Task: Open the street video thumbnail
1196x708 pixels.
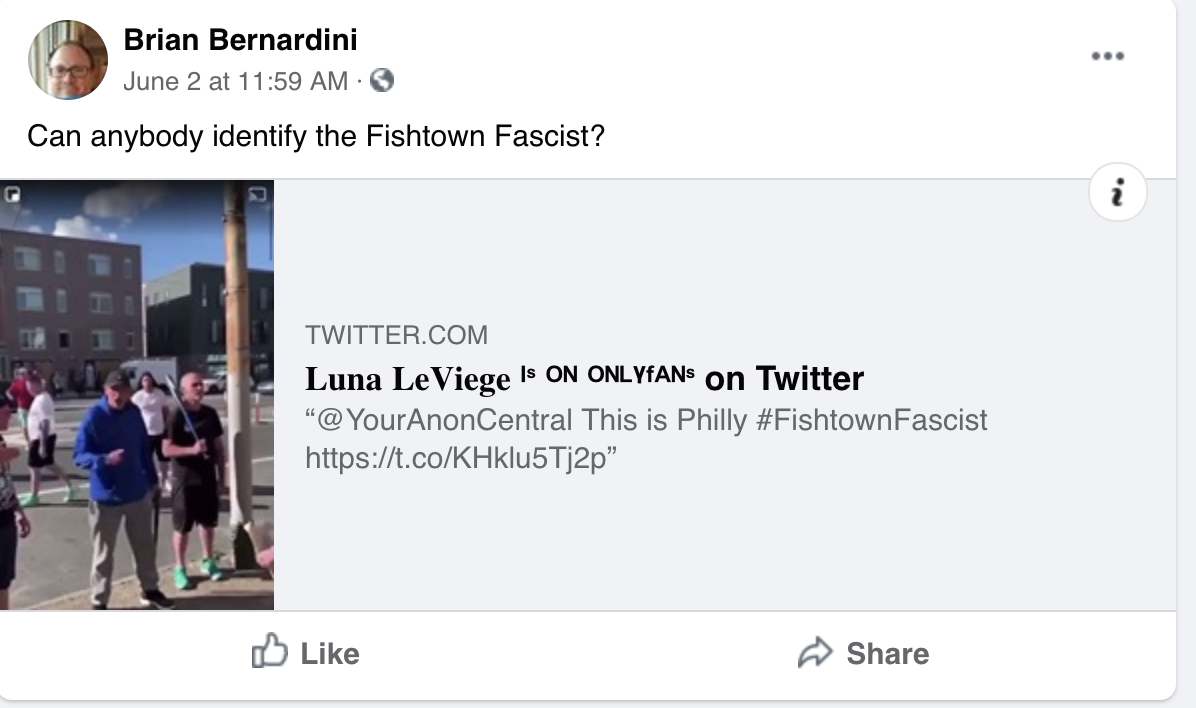Action: 137,395
